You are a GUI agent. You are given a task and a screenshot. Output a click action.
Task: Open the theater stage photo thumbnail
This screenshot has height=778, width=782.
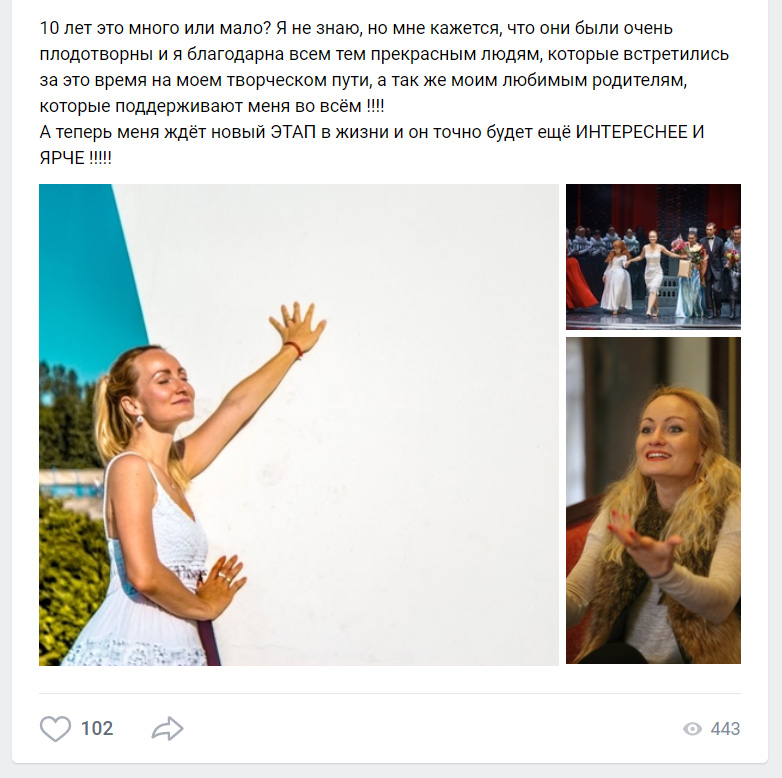[653, 257]
